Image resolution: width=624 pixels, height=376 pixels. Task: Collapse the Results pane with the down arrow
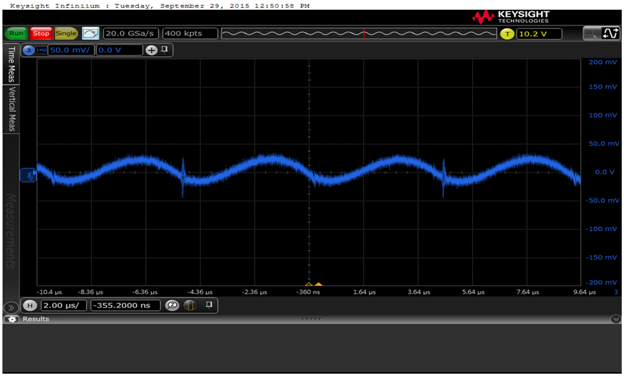coord(615,319)
